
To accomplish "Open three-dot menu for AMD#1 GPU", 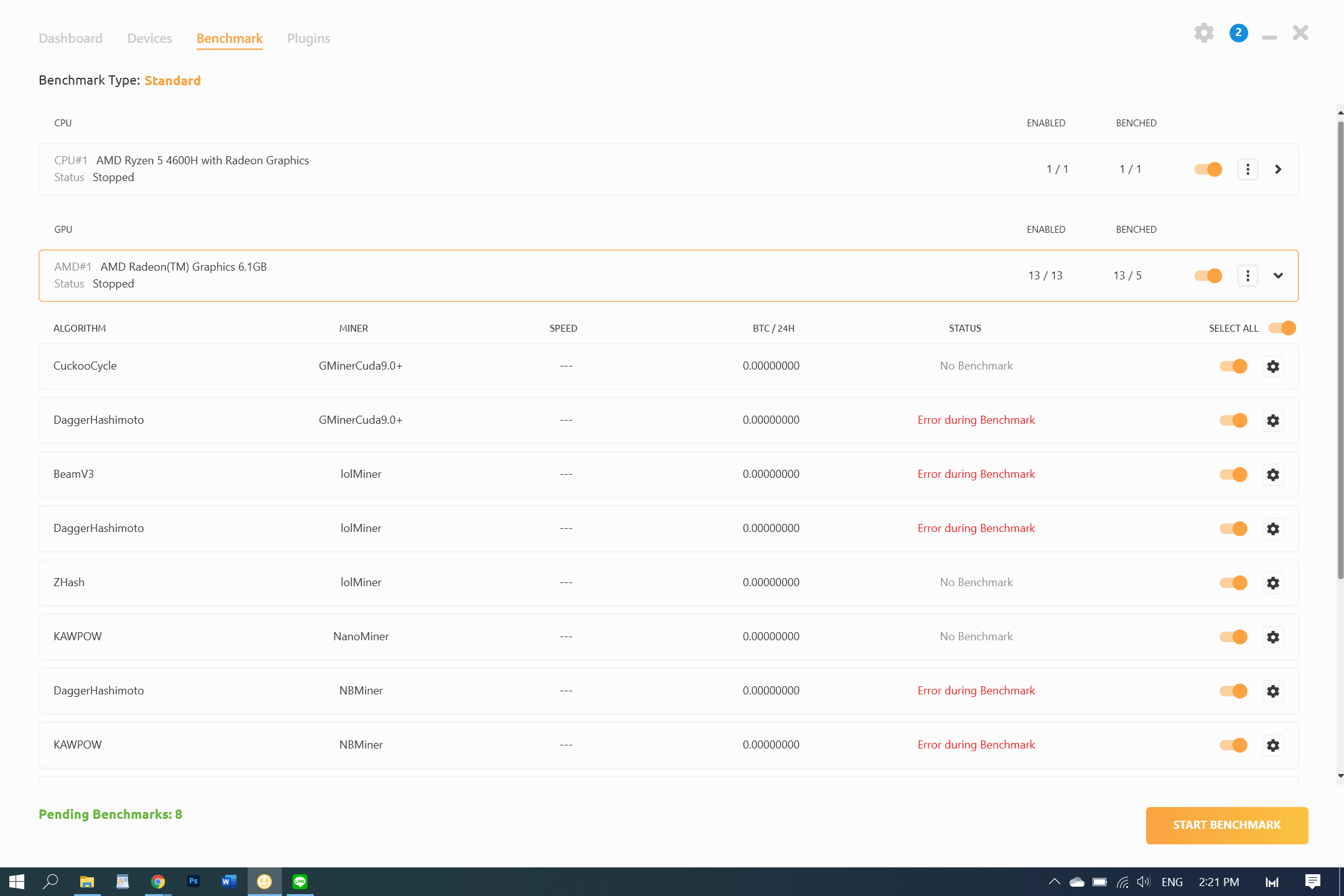I will coord(1248,276).
